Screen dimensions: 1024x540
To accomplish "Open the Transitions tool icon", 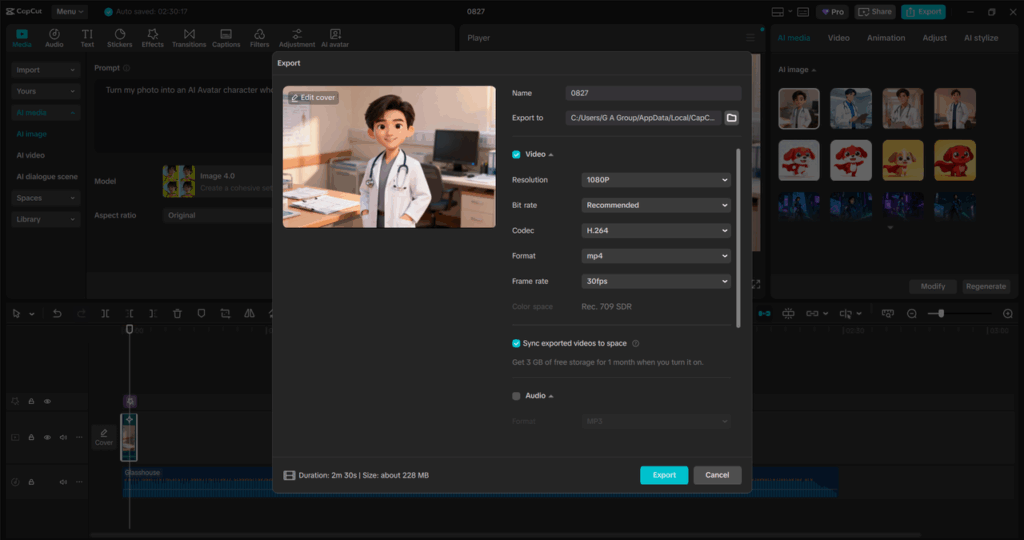I will click(188, 38).
